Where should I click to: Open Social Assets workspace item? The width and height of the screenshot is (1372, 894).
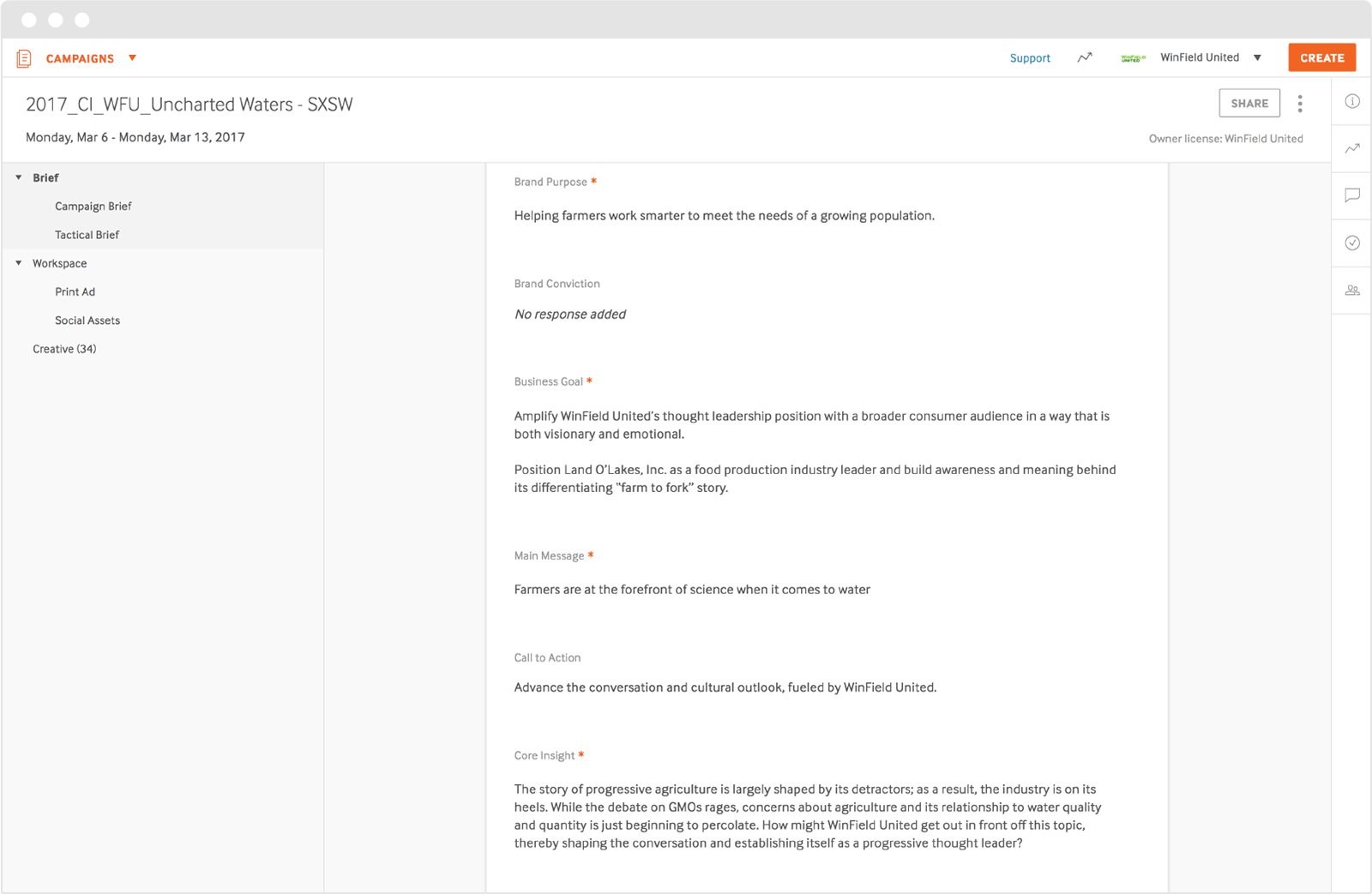(x=87, y=321)
